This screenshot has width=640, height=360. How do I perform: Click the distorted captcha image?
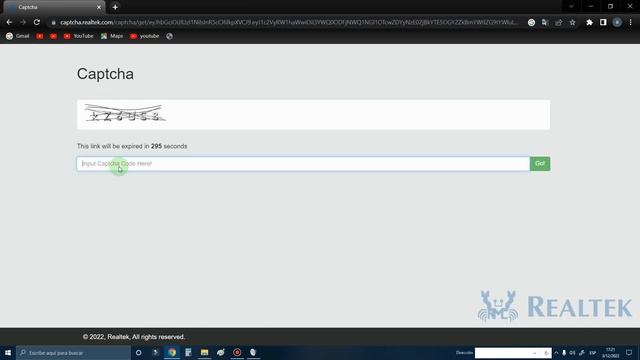click(x=125, y=113)
